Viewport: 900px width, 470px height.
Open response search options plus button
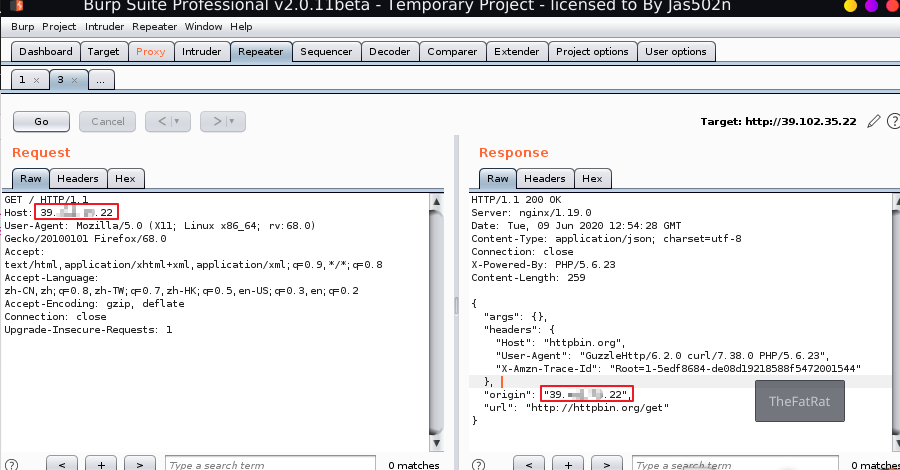569,465
